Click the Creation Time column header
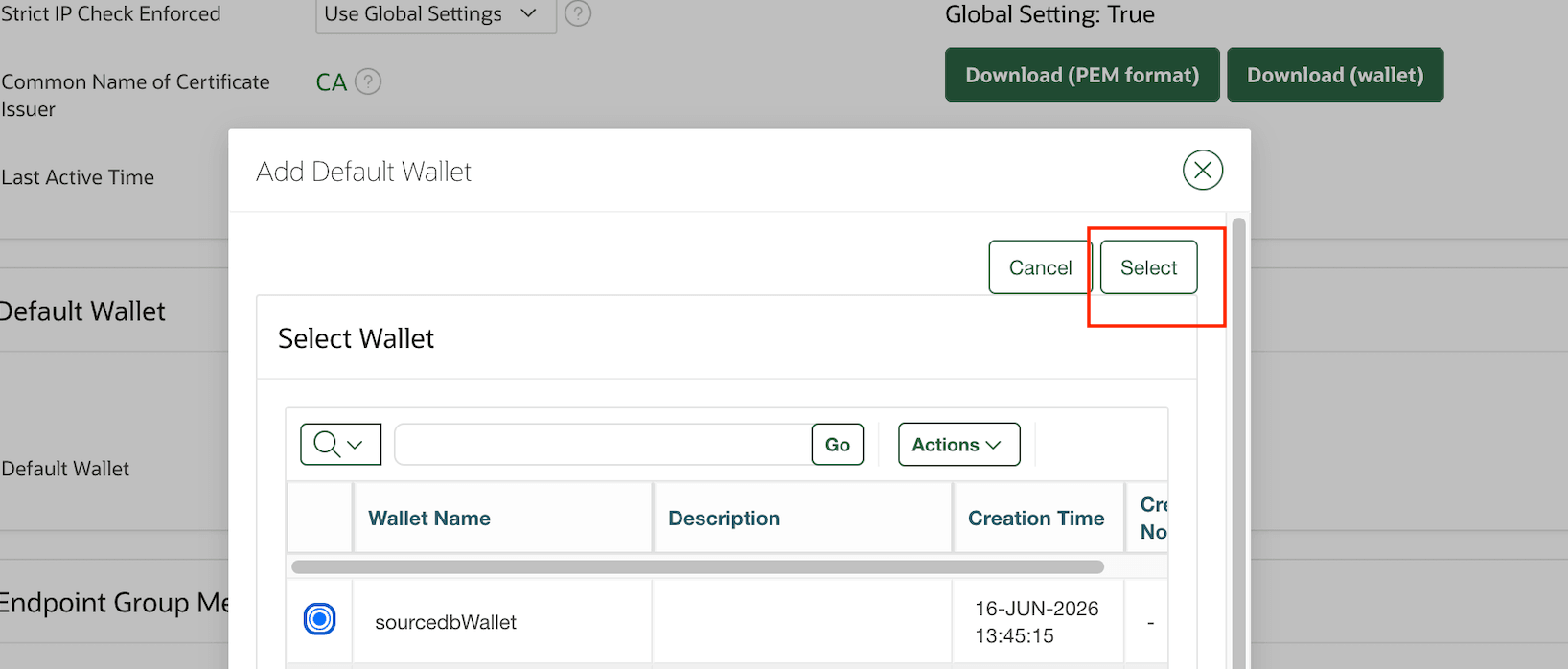Viewport: 1568px width, 669px height. click(x=1036, y=519)
